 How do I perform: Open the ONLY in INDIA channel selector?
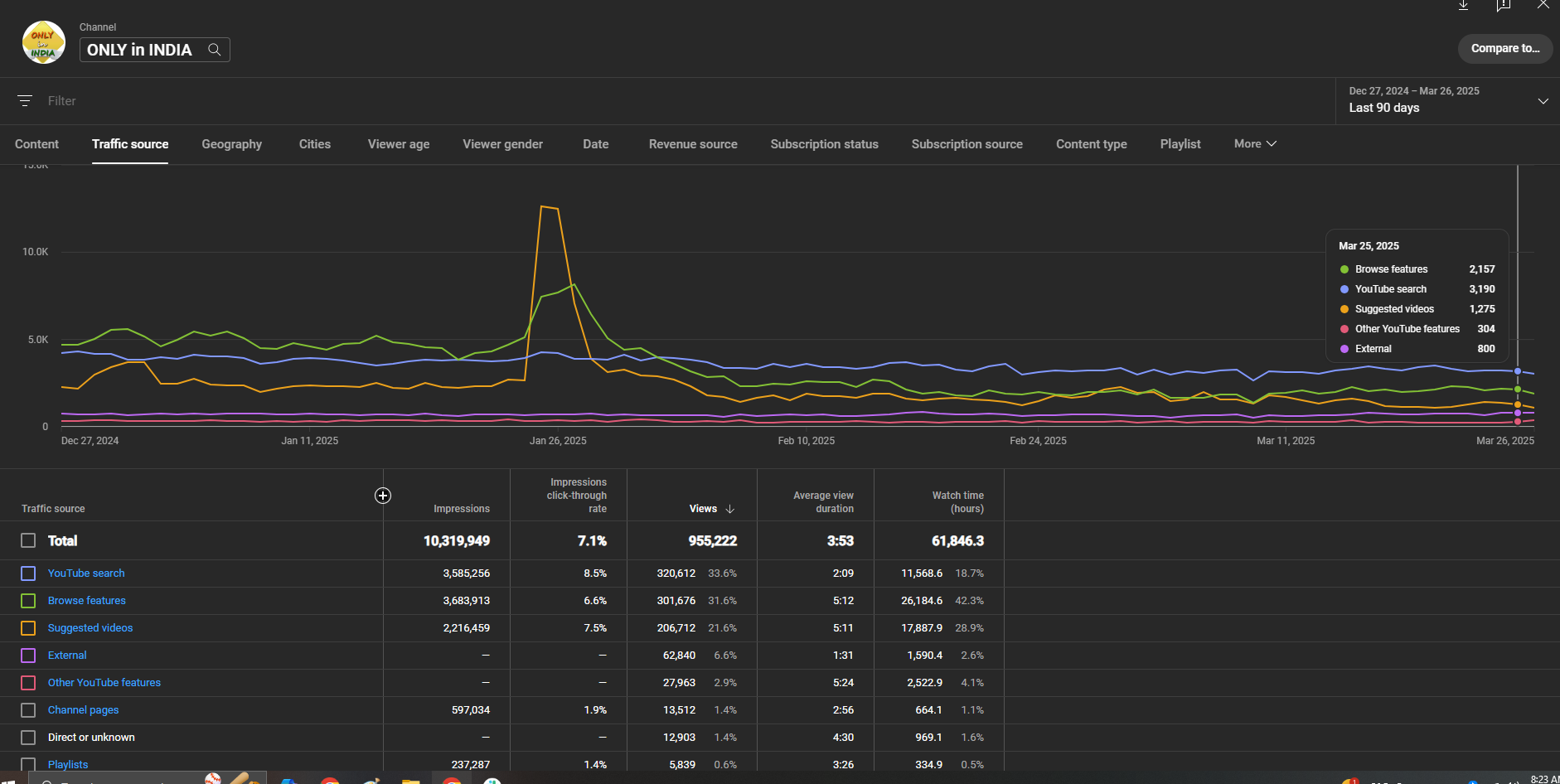pyautogui.click(x=154, y=50)
